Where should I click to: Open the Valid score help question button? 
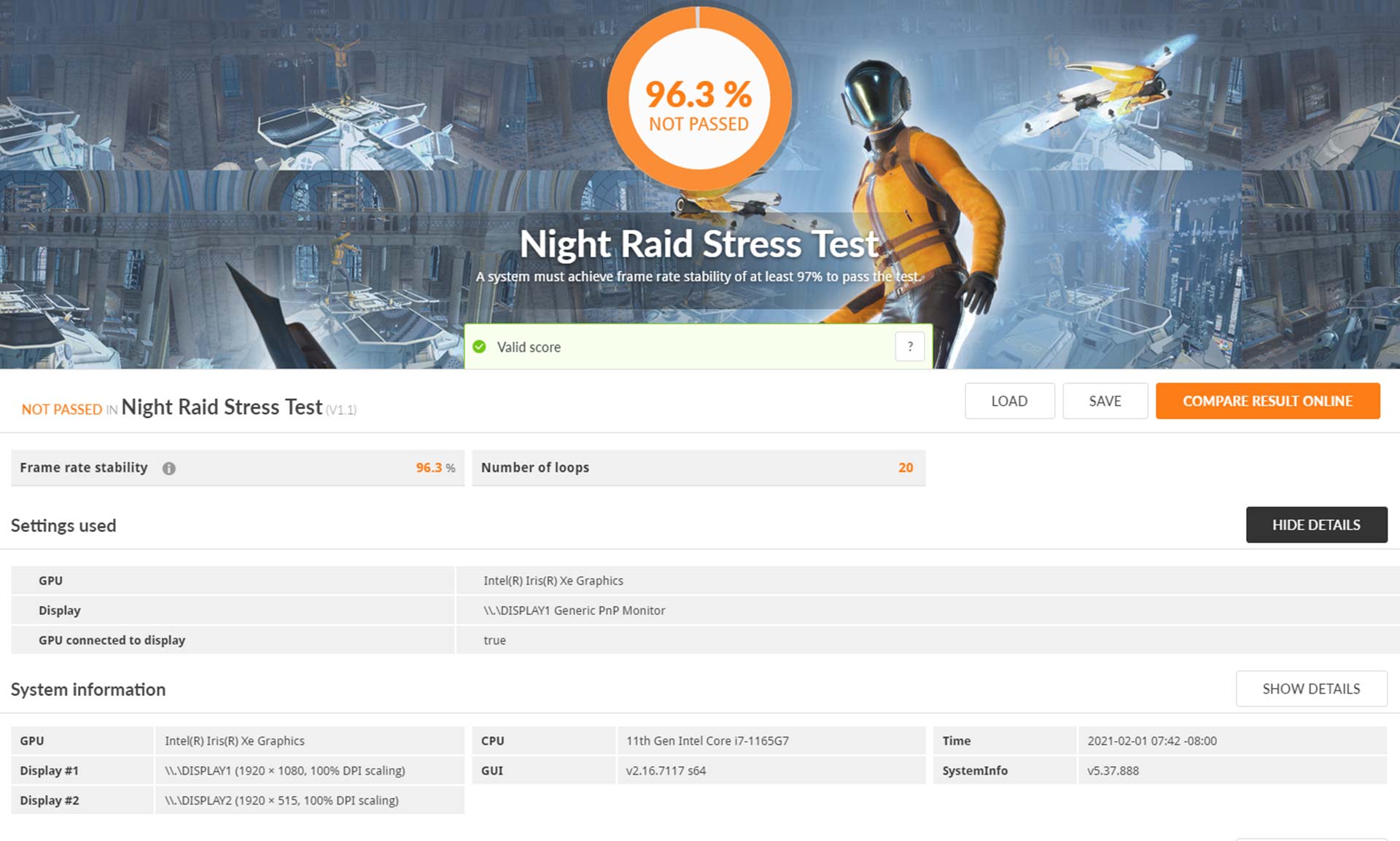(x=910, y=347)
